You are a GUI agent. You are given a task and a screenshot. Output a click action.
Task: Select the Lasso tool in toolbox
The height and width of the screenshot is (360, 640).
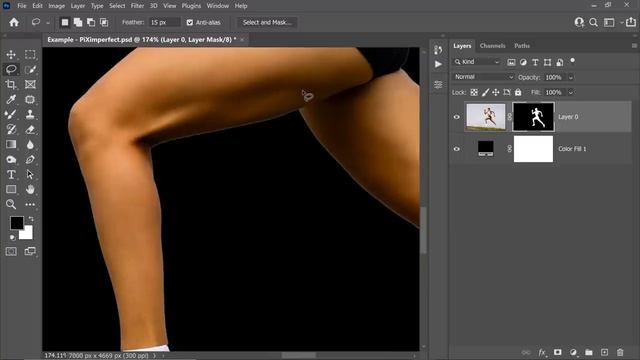tap(11, 69)
